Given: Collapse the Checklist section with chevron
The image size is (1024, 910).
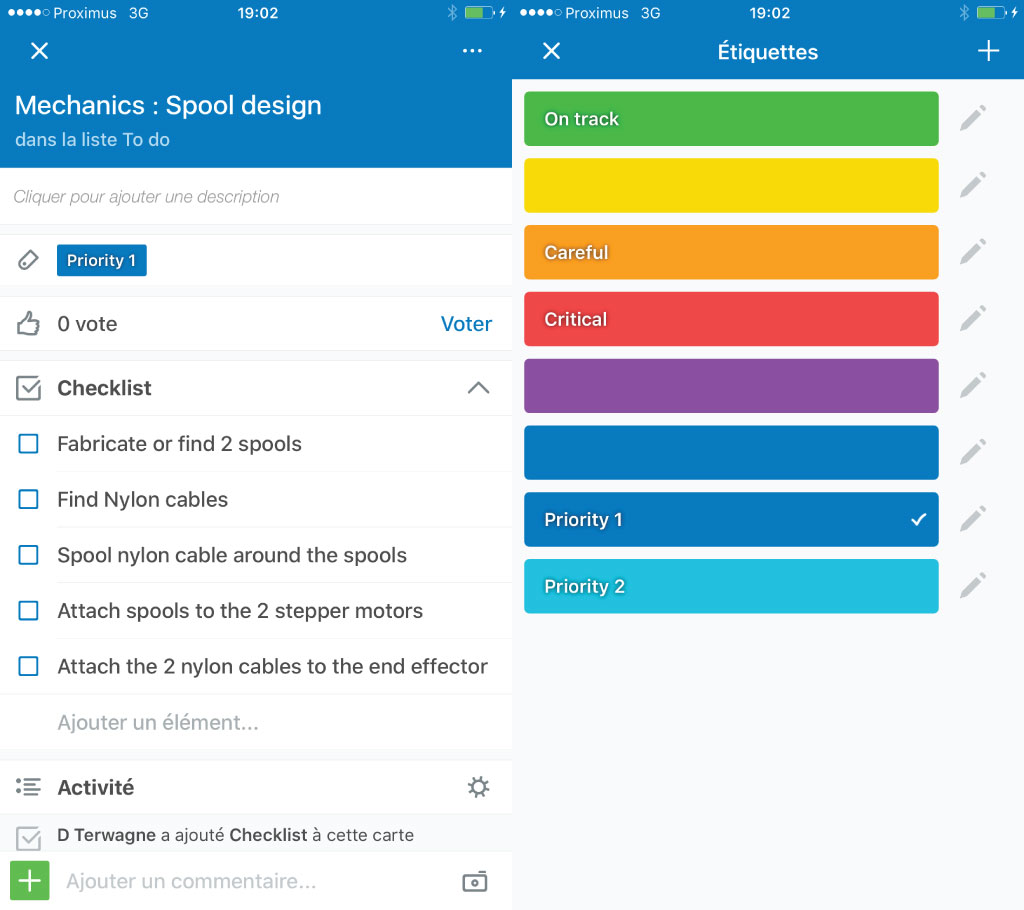Looking at the screenshot, I should click(x=479, y=388).
